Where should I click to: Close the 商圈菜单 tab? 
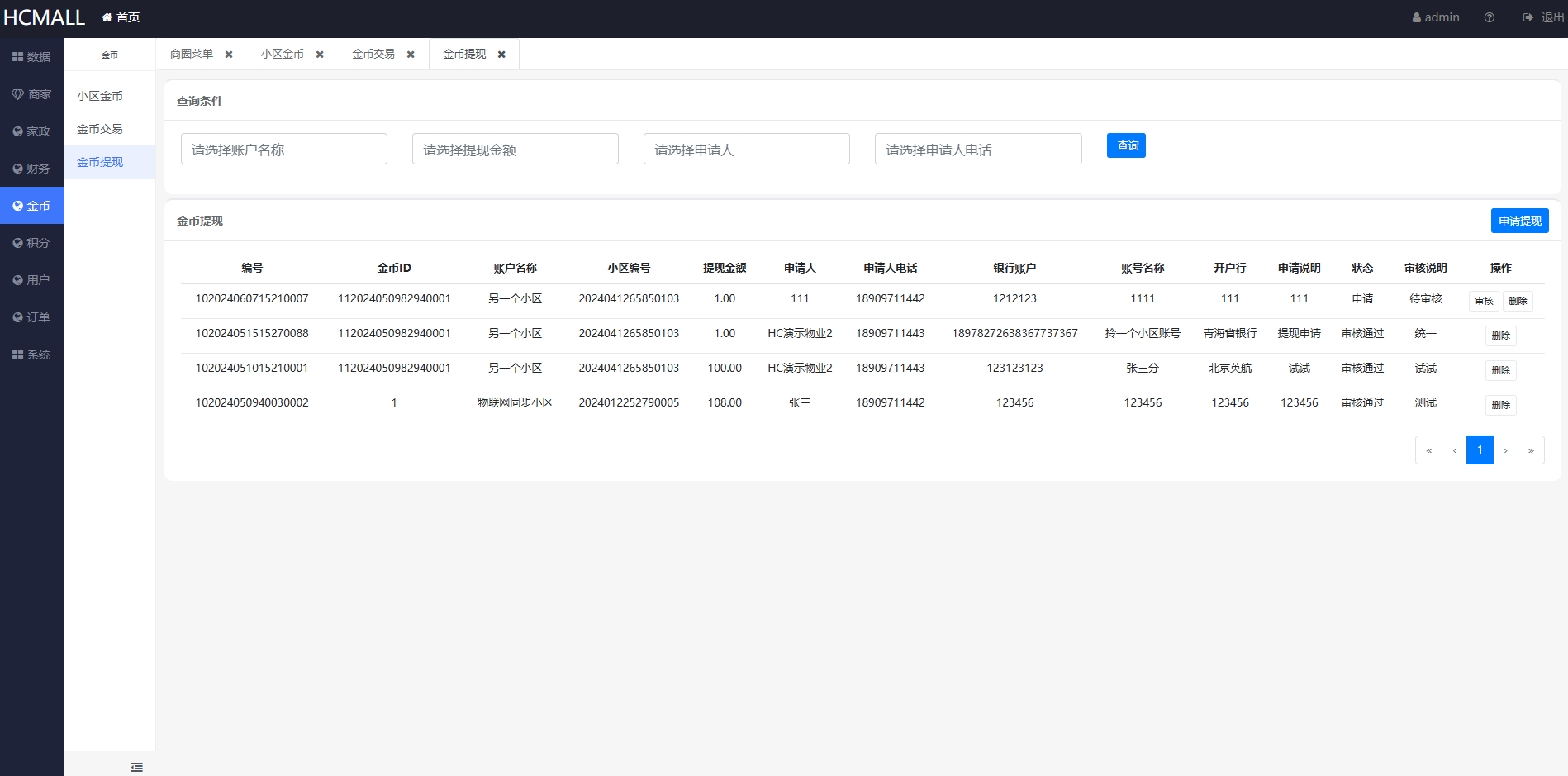click(229, 55)
